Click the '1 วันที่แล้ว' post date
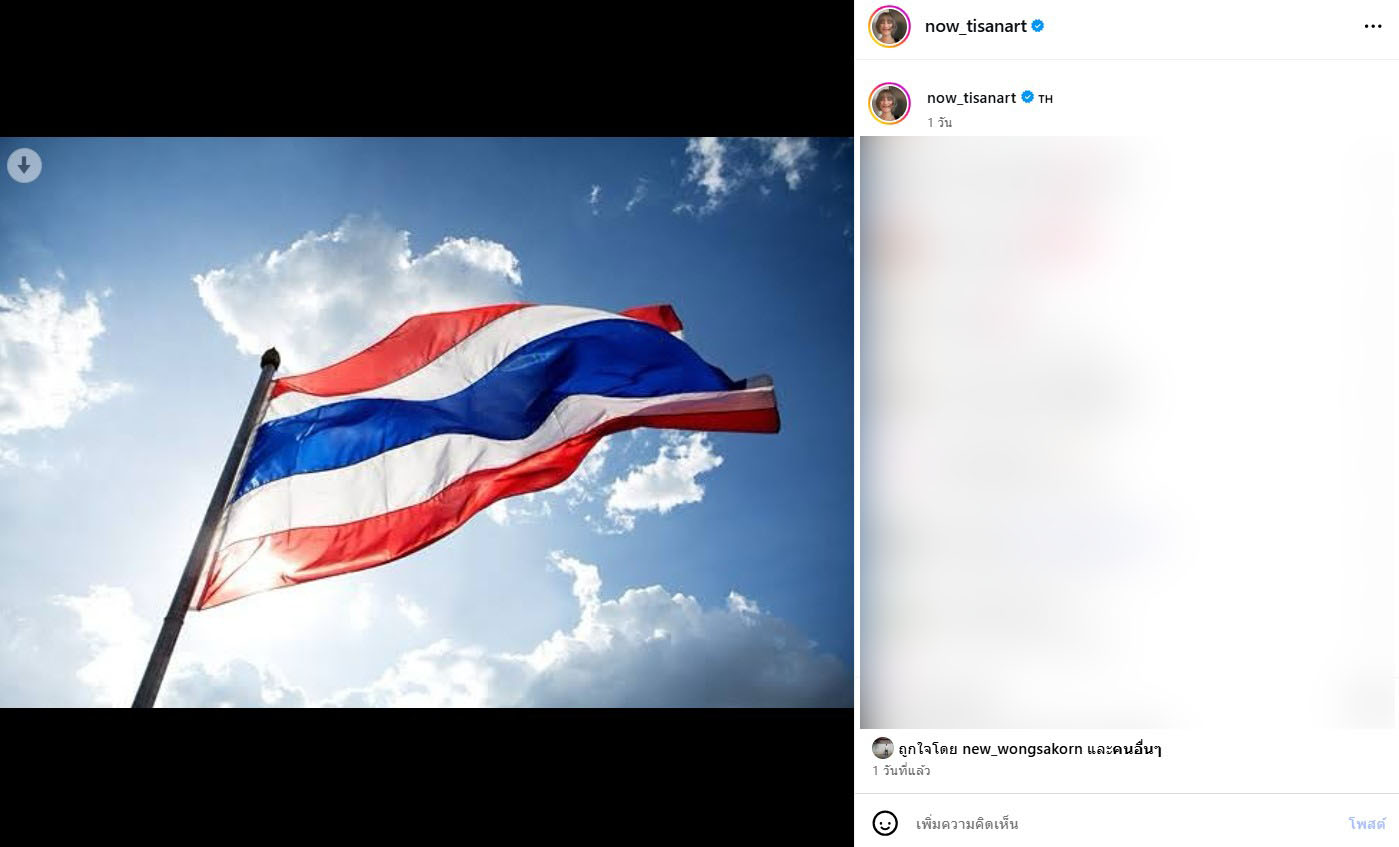 pyautogui.click(x=901, y=771)
